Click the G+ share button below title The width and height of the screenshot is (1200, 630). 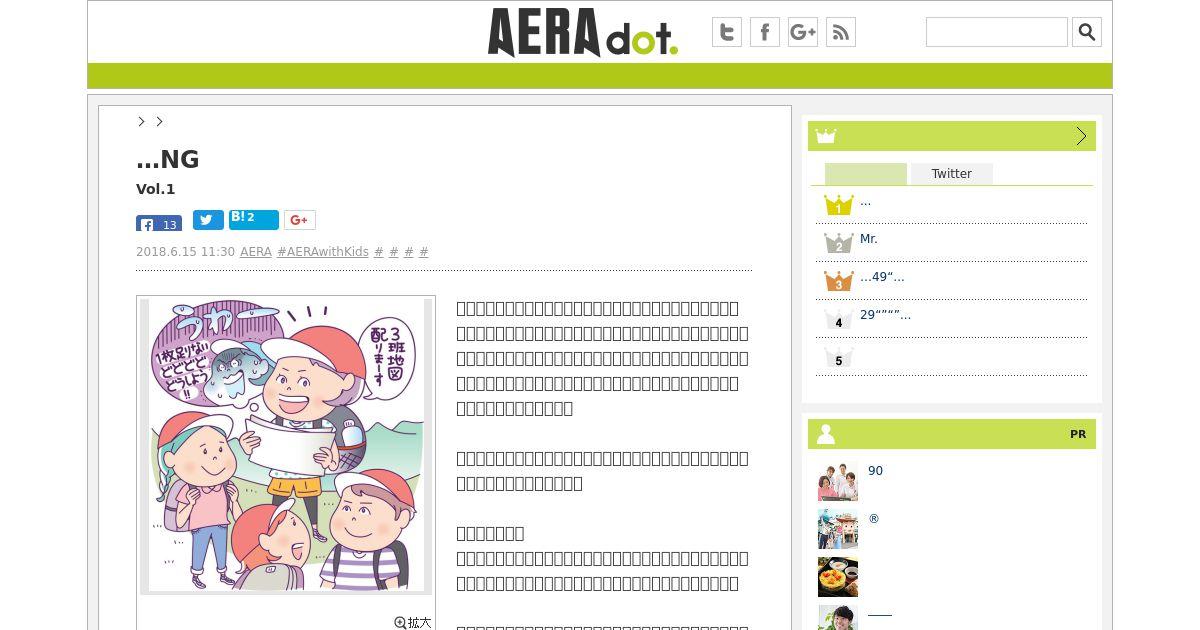(x=300, y=220)
